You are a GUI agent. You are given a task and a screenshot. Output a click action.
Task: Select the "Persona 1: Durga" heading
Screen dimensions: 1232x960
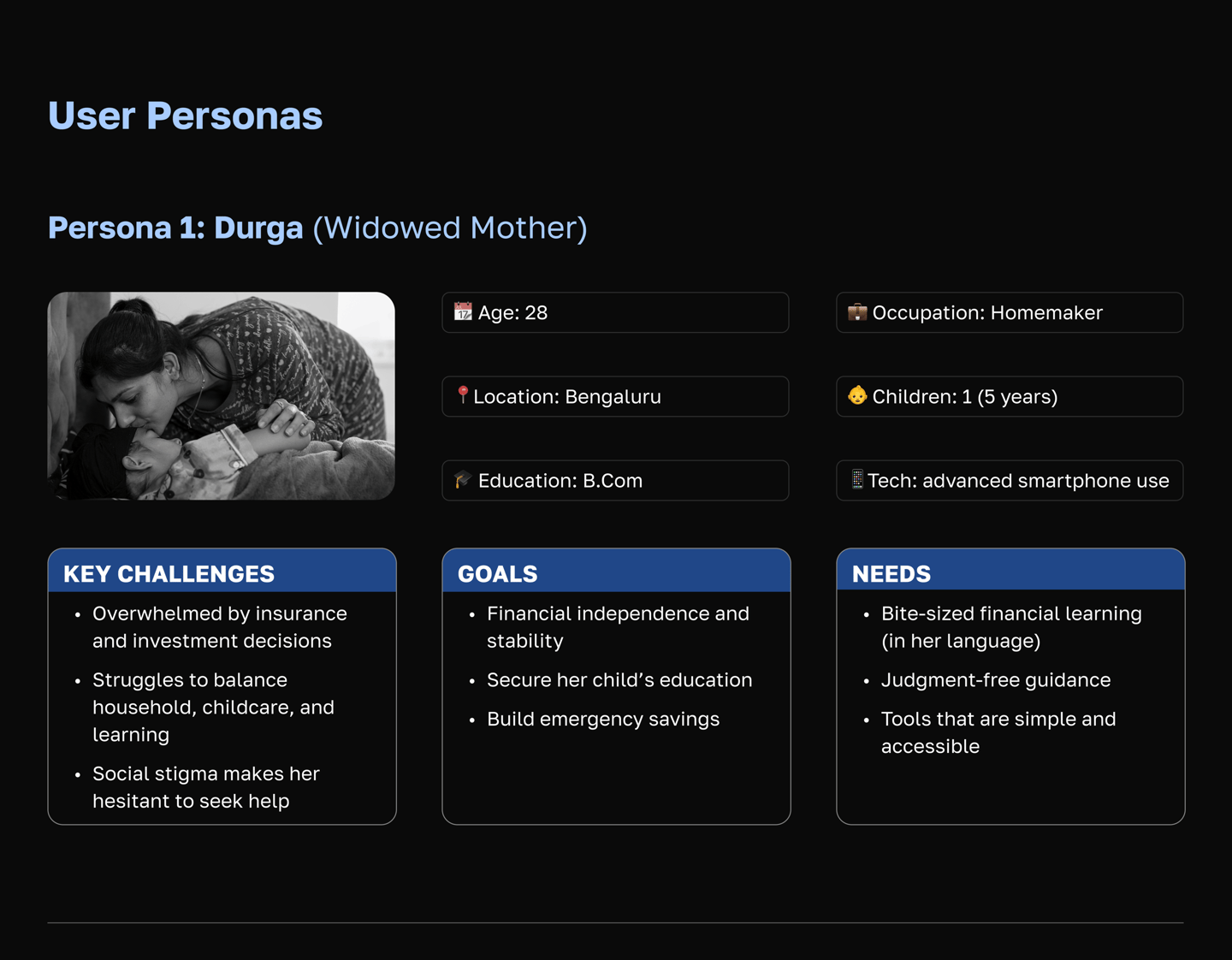[175, 228]
